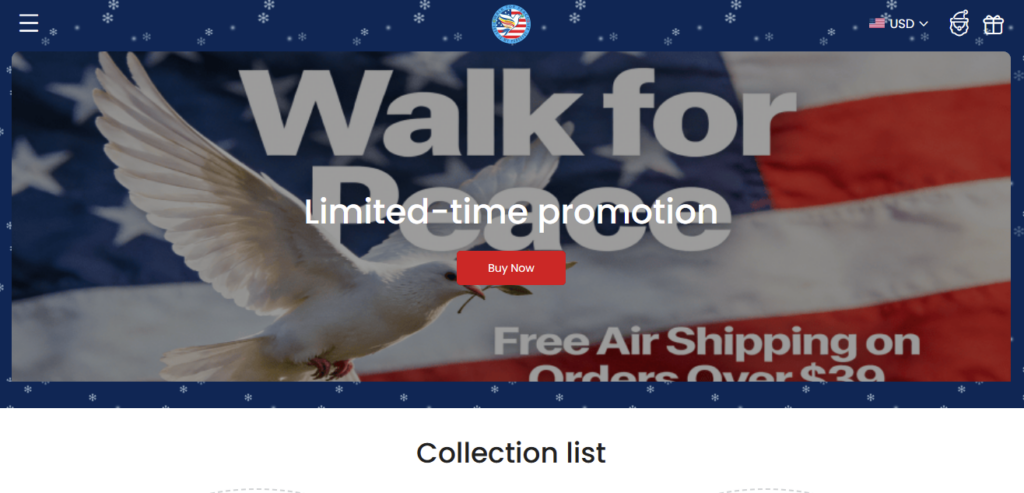1024x493 pixels.
Task: Expand the USD currency dropdown
Action: click(x=898, y=24)
